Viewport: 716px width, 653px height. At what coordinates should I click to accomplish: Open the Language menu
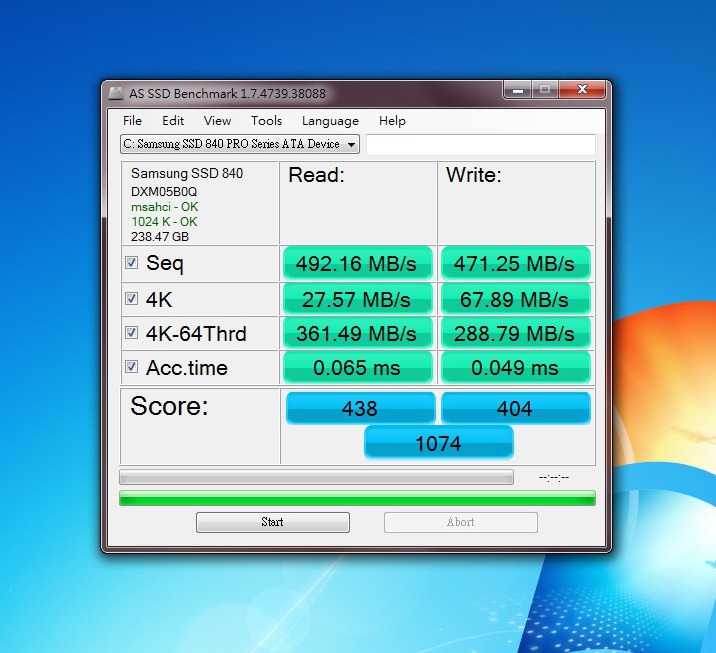click(x=330, y=121)
